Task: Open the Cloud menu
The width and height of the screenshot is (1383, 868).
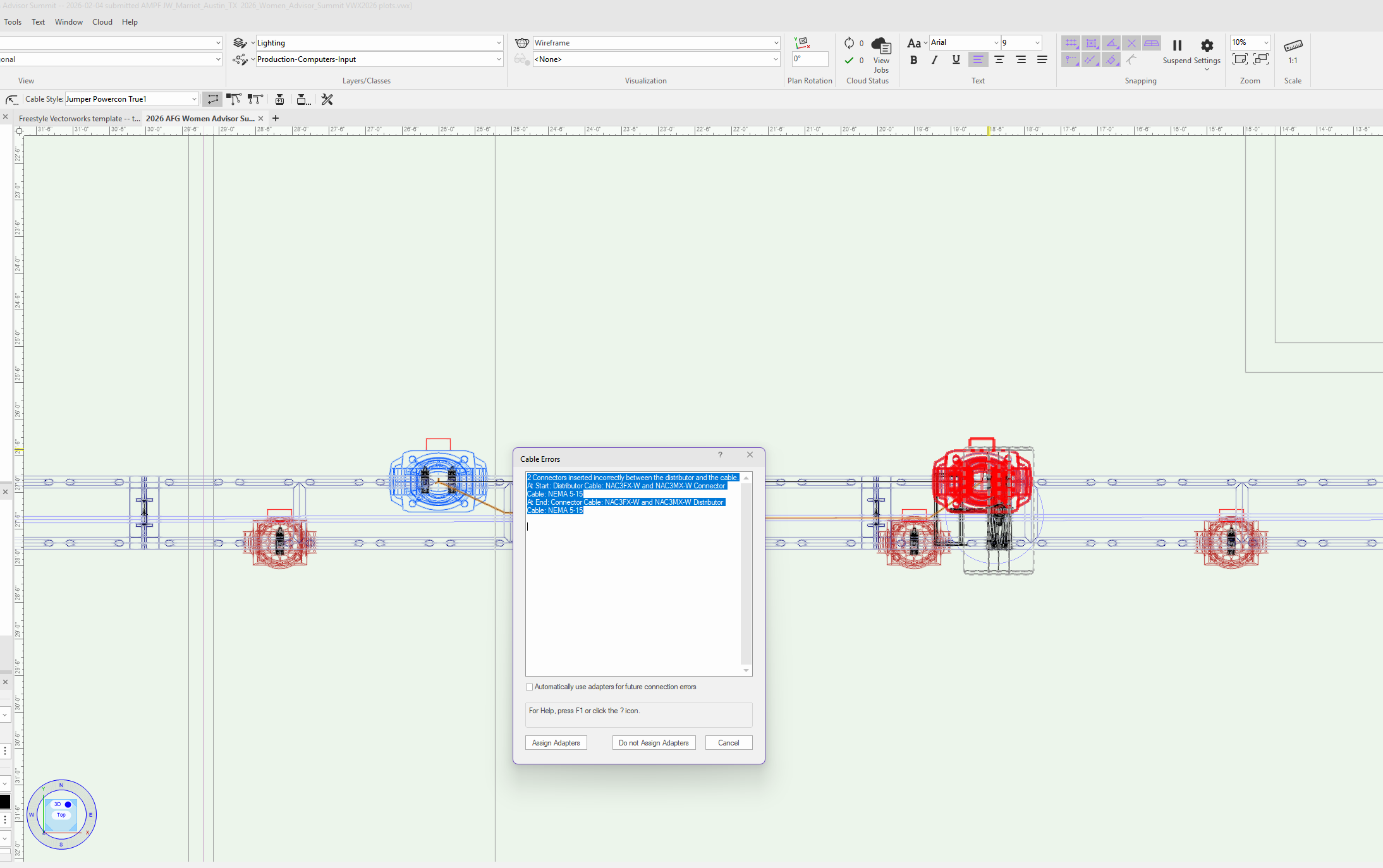Action: [x=102, y=22]
